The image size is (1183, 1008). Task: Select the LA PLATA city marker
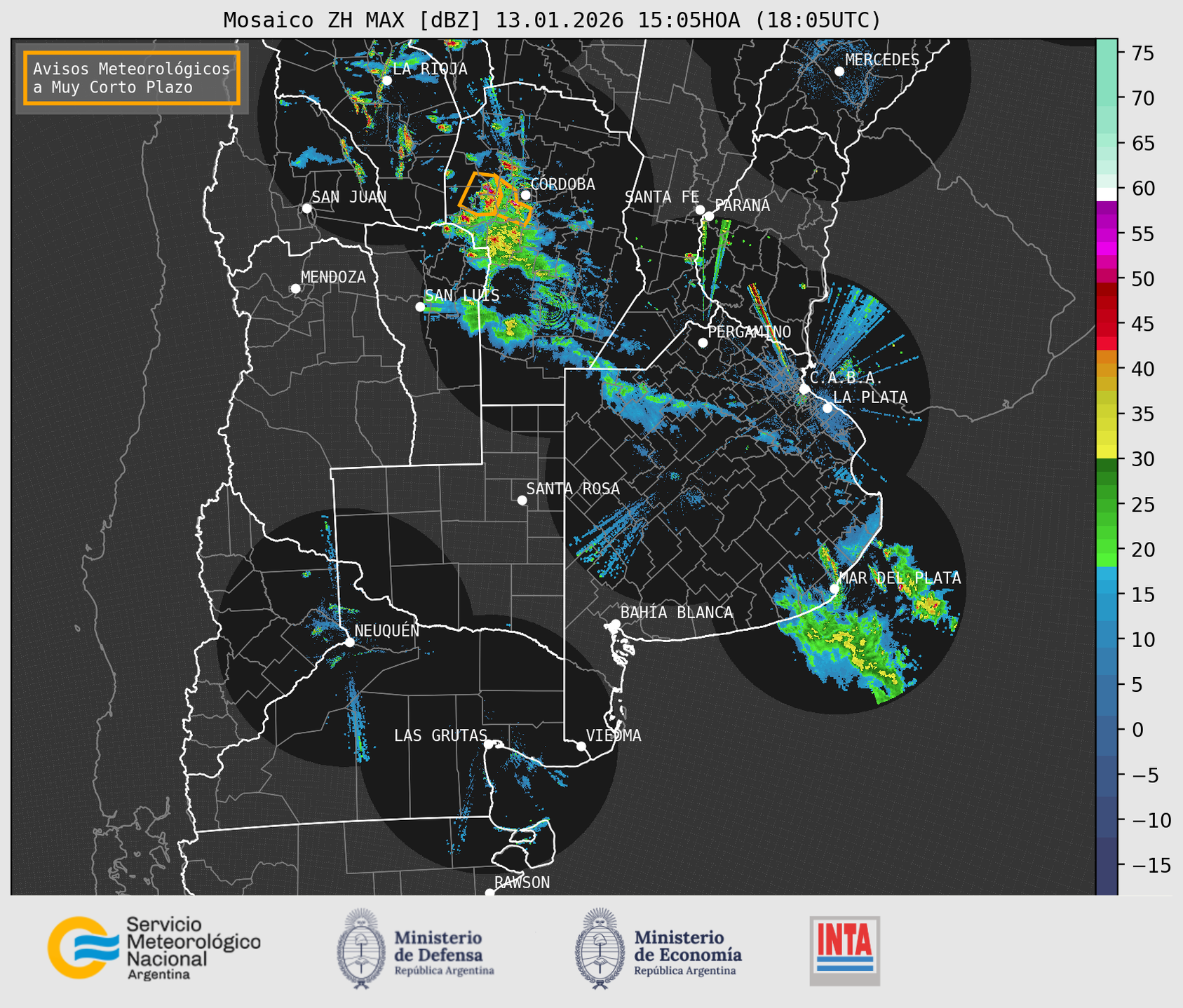[827, 408]
